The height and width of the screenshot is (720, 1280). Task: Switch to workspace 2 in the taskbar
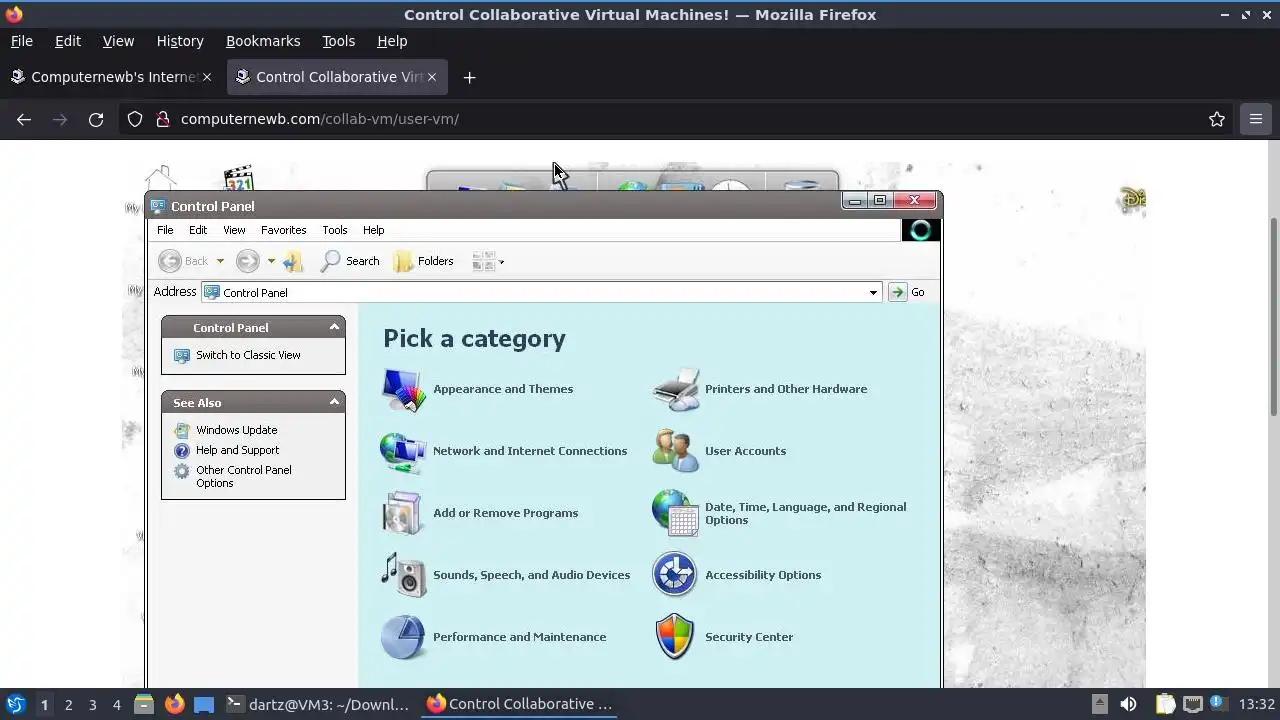[68, 705]
